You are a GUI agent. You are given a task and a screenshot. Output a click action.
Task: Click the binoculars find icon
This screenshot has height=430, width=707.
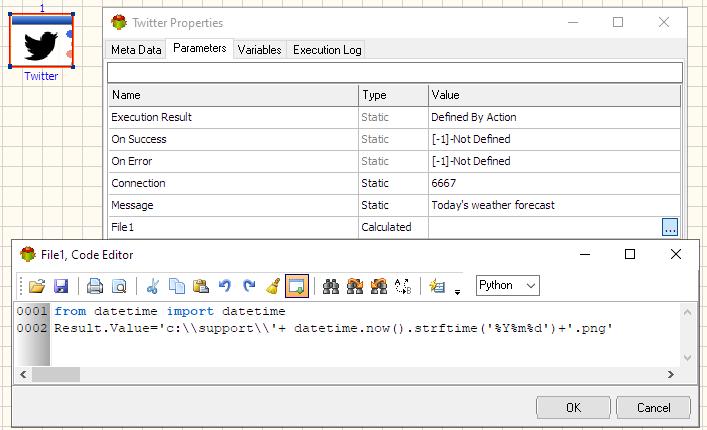click(331, 286)
